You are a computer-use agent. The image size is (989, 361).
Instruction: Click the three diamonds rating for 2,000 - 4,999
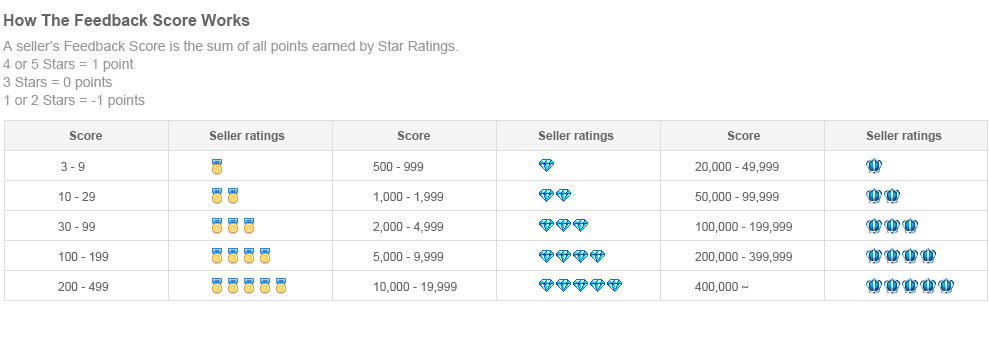563,225
